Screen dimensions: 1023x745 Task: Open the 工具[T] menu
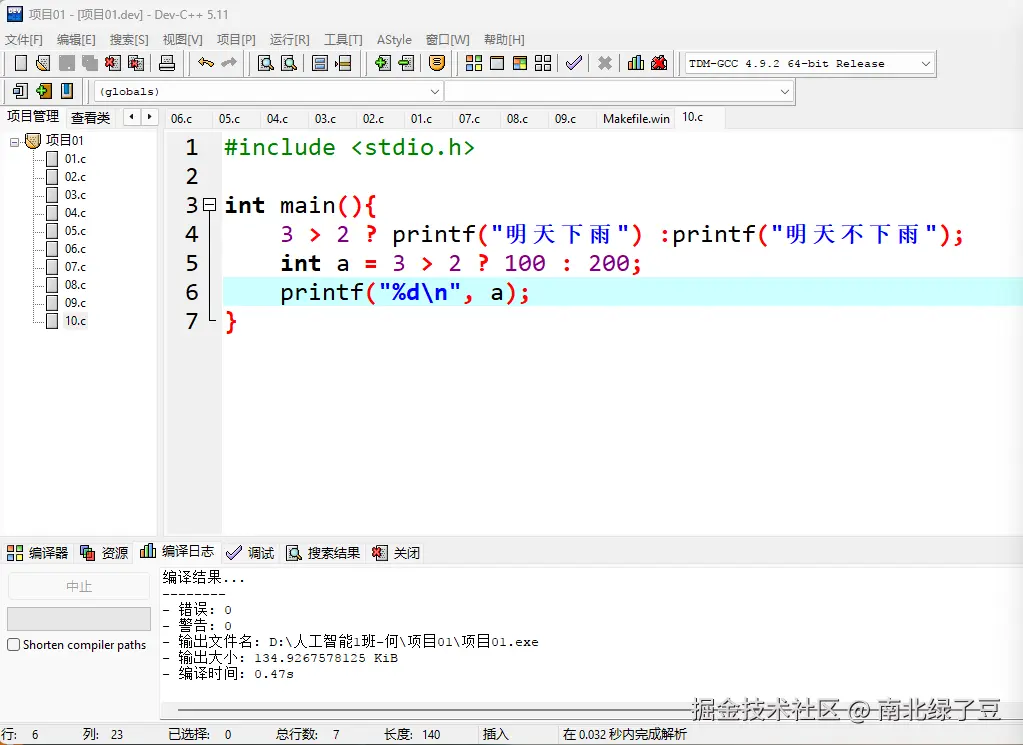(343, 40)
